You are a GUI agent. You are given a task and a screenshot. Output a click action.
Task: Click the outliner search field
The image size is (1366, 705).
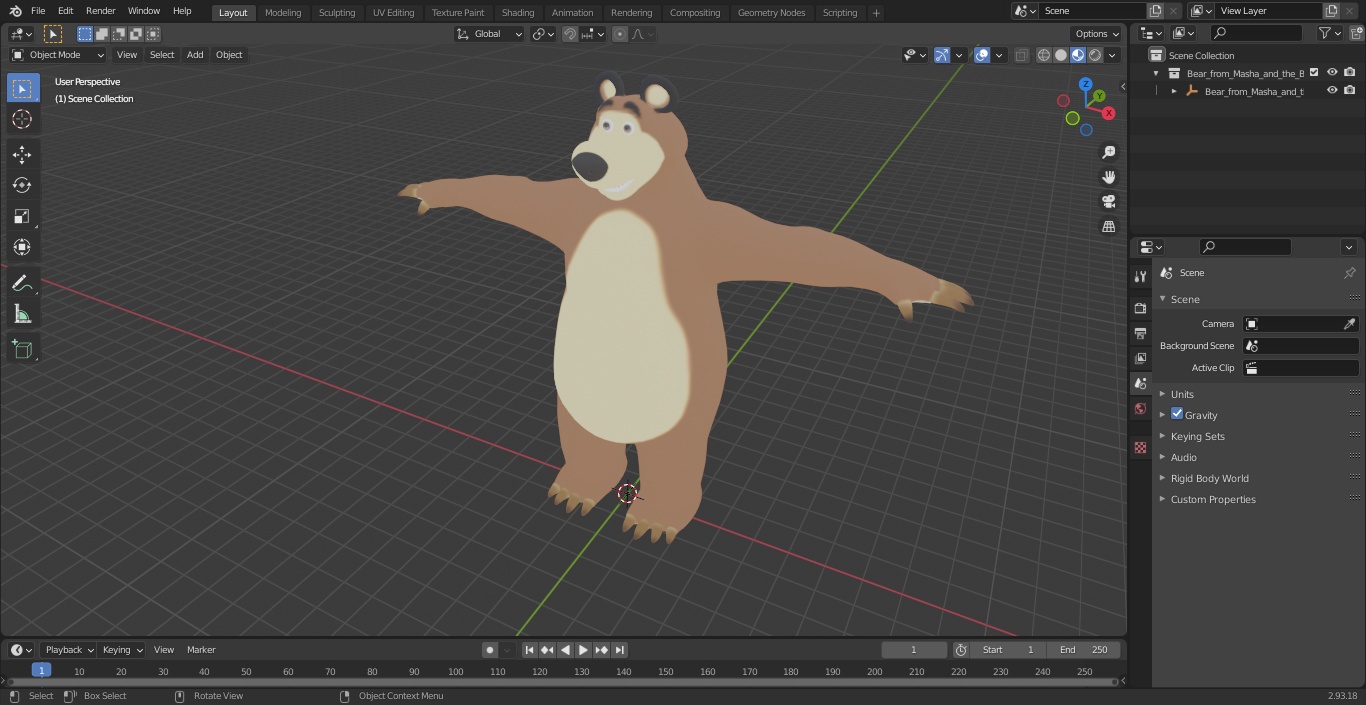point(1255,33)
